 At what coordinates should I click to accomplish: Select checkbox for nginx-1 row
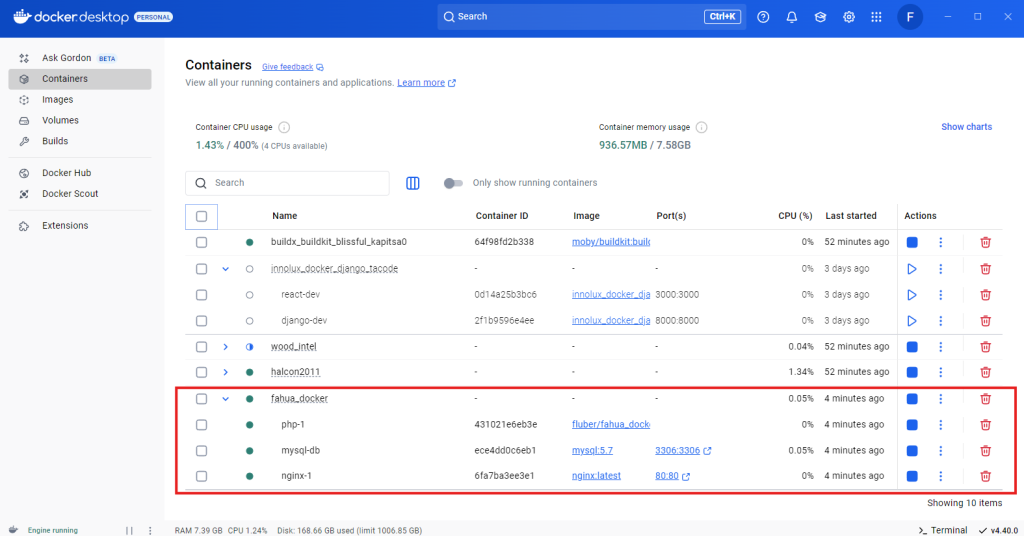point(201,476)
